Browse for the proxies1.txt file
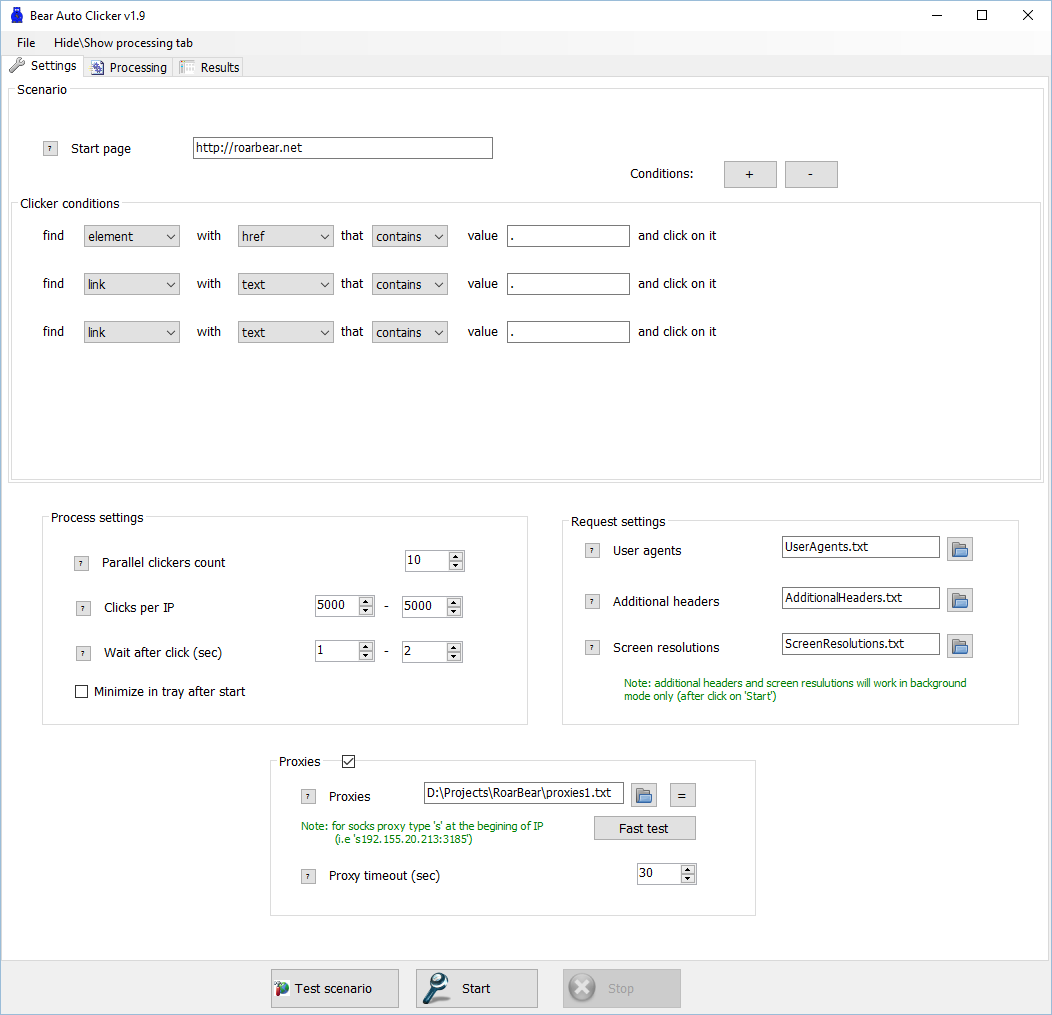This screenshot has height=1015, width=1052. pyautogui.click(x=644, y=795)
